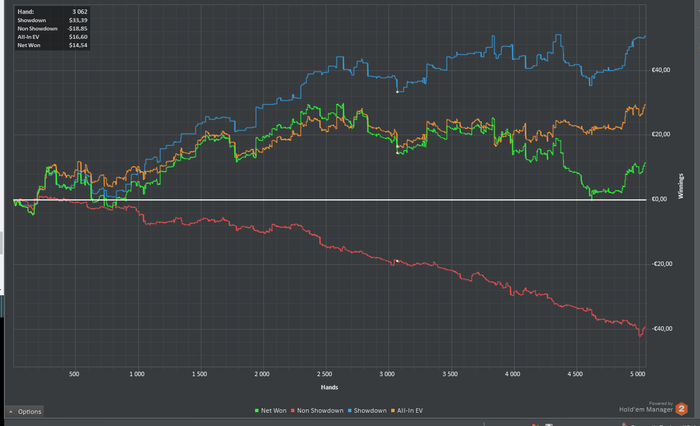Select the Non Showdown -$18,85 value

(77, 29)
